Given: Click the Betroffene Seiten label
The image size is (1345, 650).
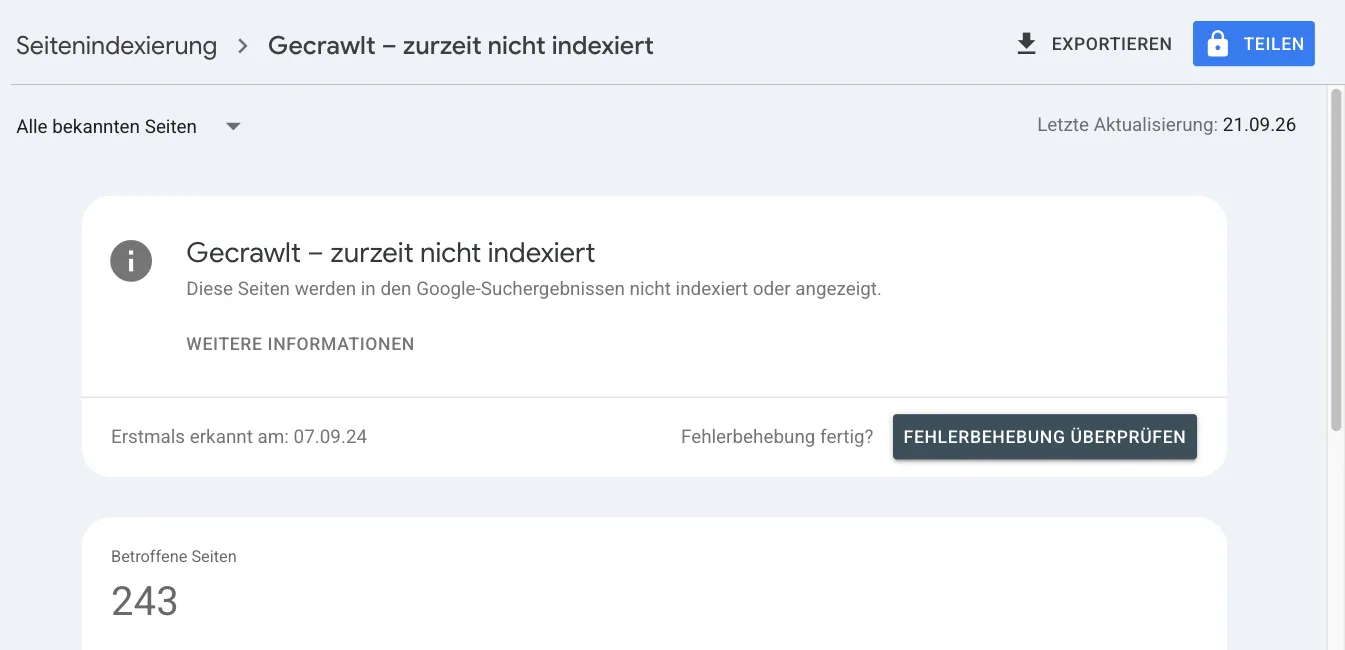Looking at the screenshot, I should click(x=174, y=557).
